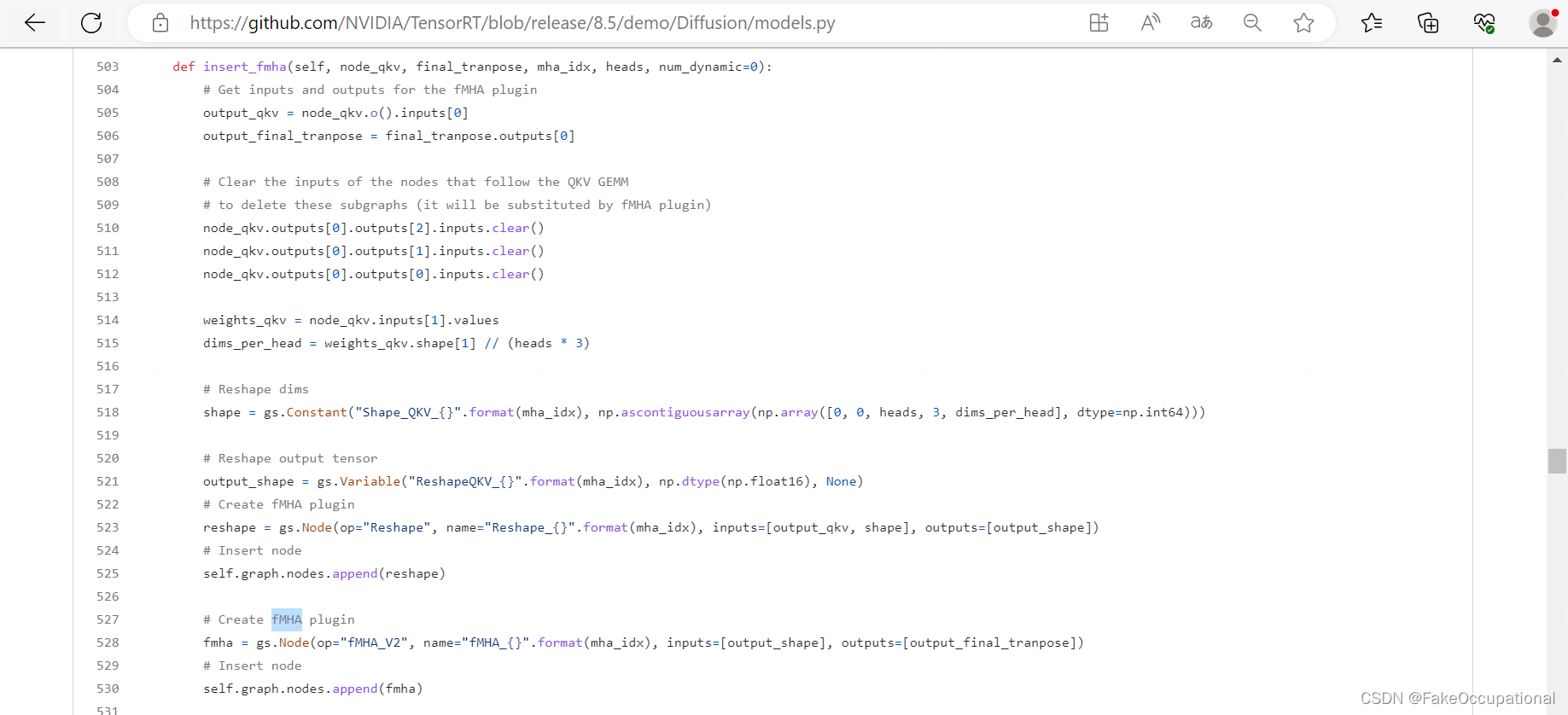Add this page to favorites star

click(1303, 23)
